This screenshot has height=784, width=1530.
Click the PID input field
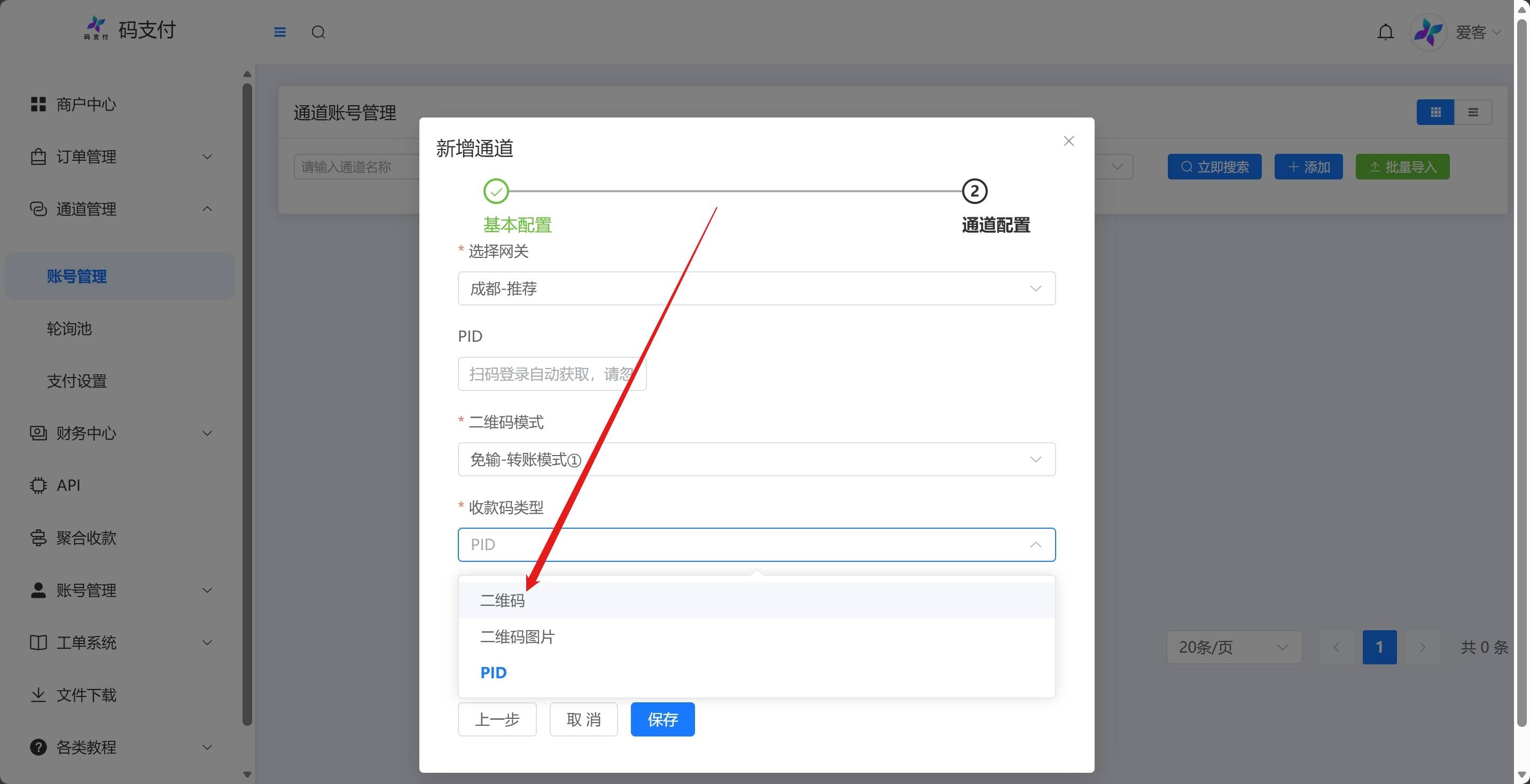[552, 374]
